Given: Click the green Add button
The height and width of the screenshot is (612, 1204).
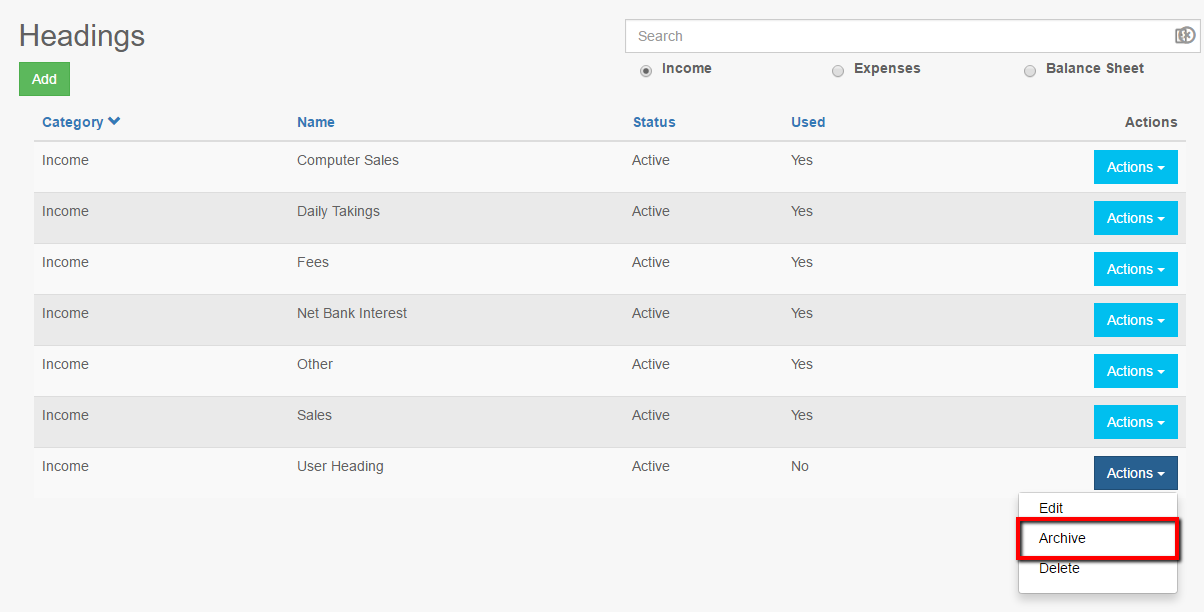Looking at the screenshot, I should coord(44,79).
